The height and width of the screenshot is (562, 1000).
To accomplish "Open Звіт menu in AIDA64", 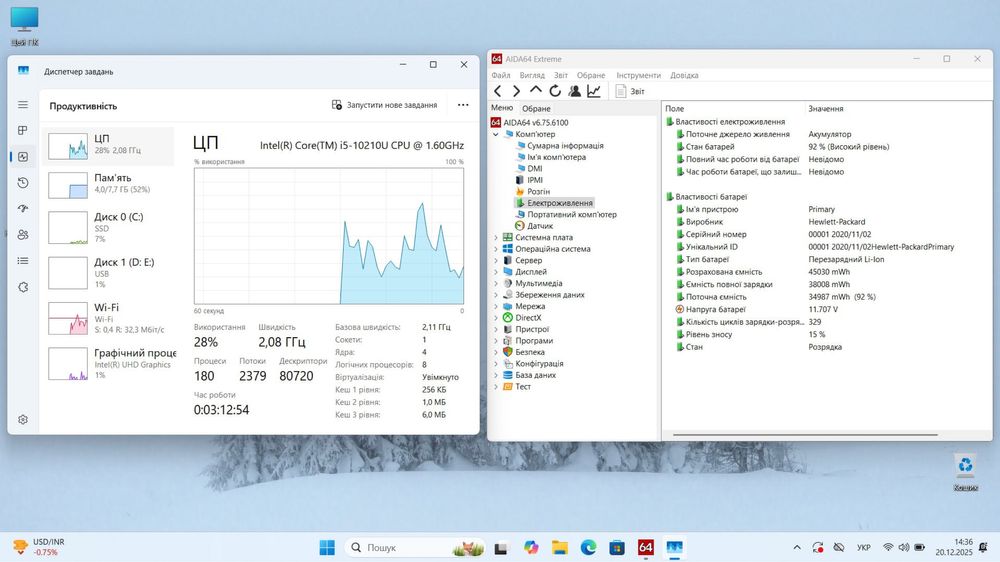I will [x=561, y=75].
